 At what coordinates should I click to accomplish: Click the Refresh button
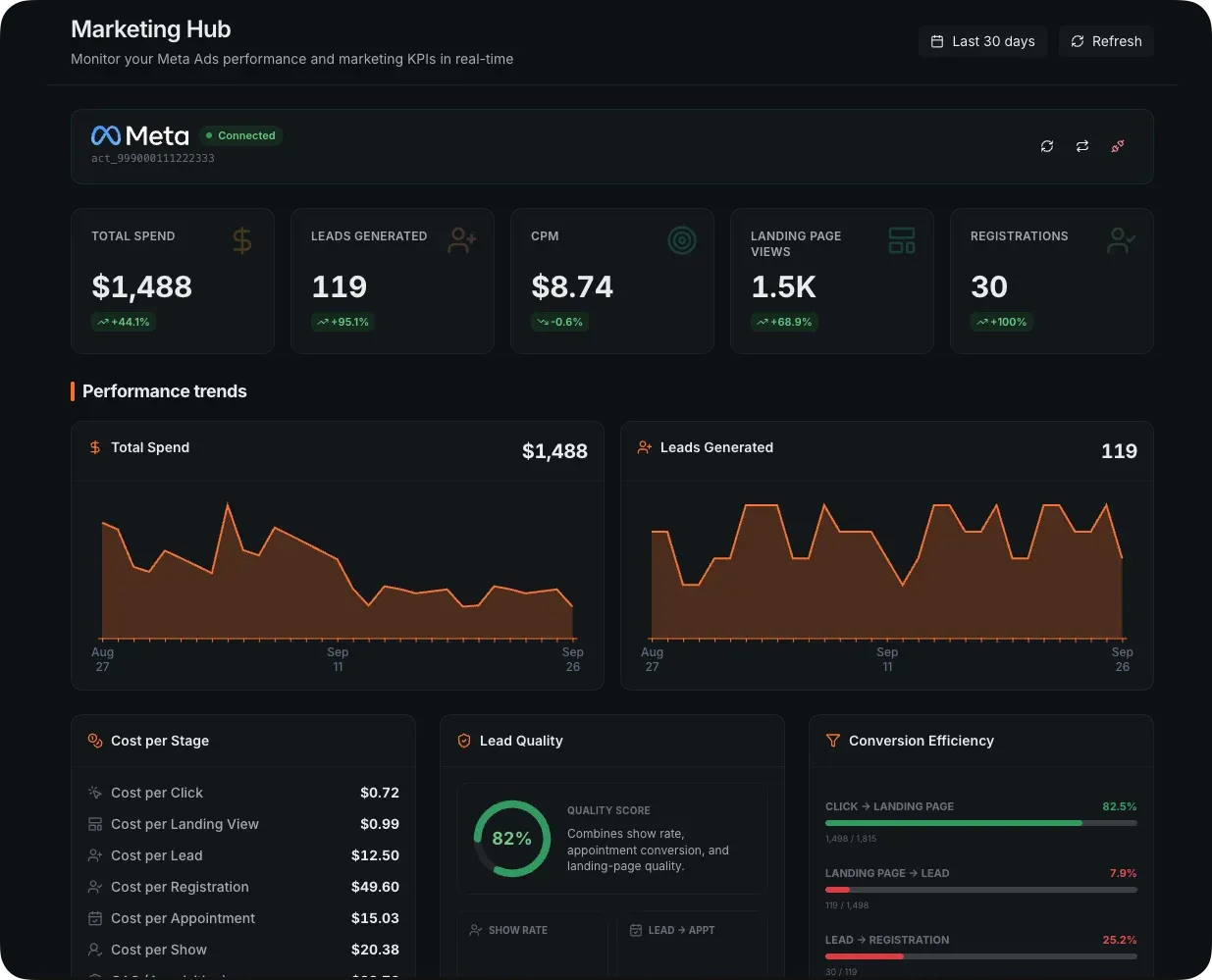point(1106,41)
